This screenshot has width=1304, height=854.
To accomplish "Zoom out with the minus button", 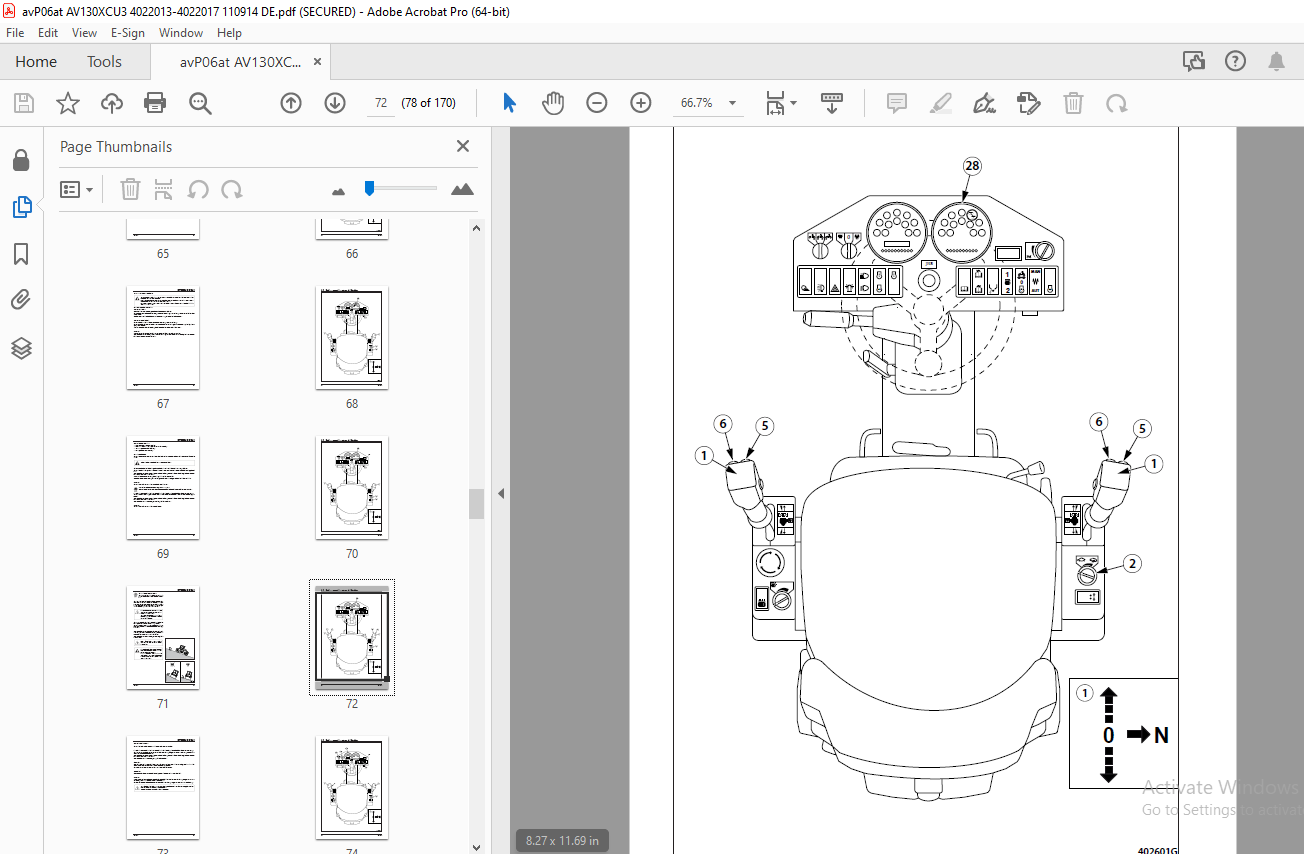I will (x=597, y=103).
